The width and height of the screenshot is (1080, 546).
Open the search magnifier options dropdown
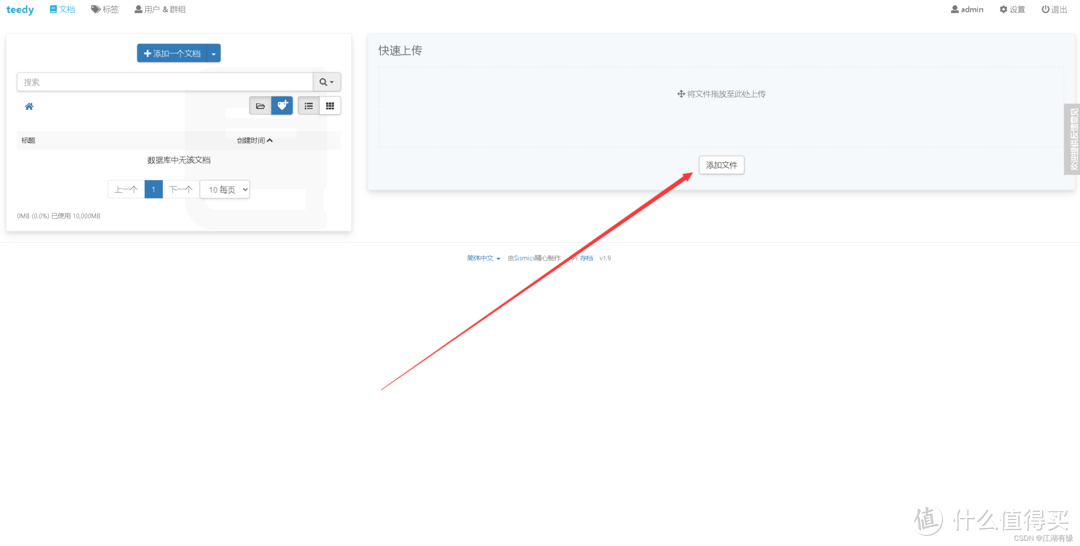tap(326, 82)
